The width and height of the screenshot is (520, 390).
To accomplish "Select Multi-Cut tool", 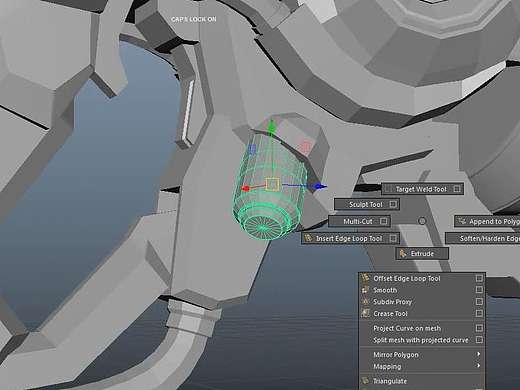I will tap(359, 221).
